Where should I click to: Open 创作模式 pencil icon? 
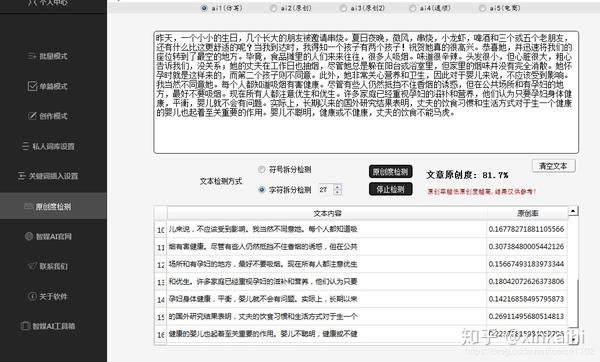33,116
